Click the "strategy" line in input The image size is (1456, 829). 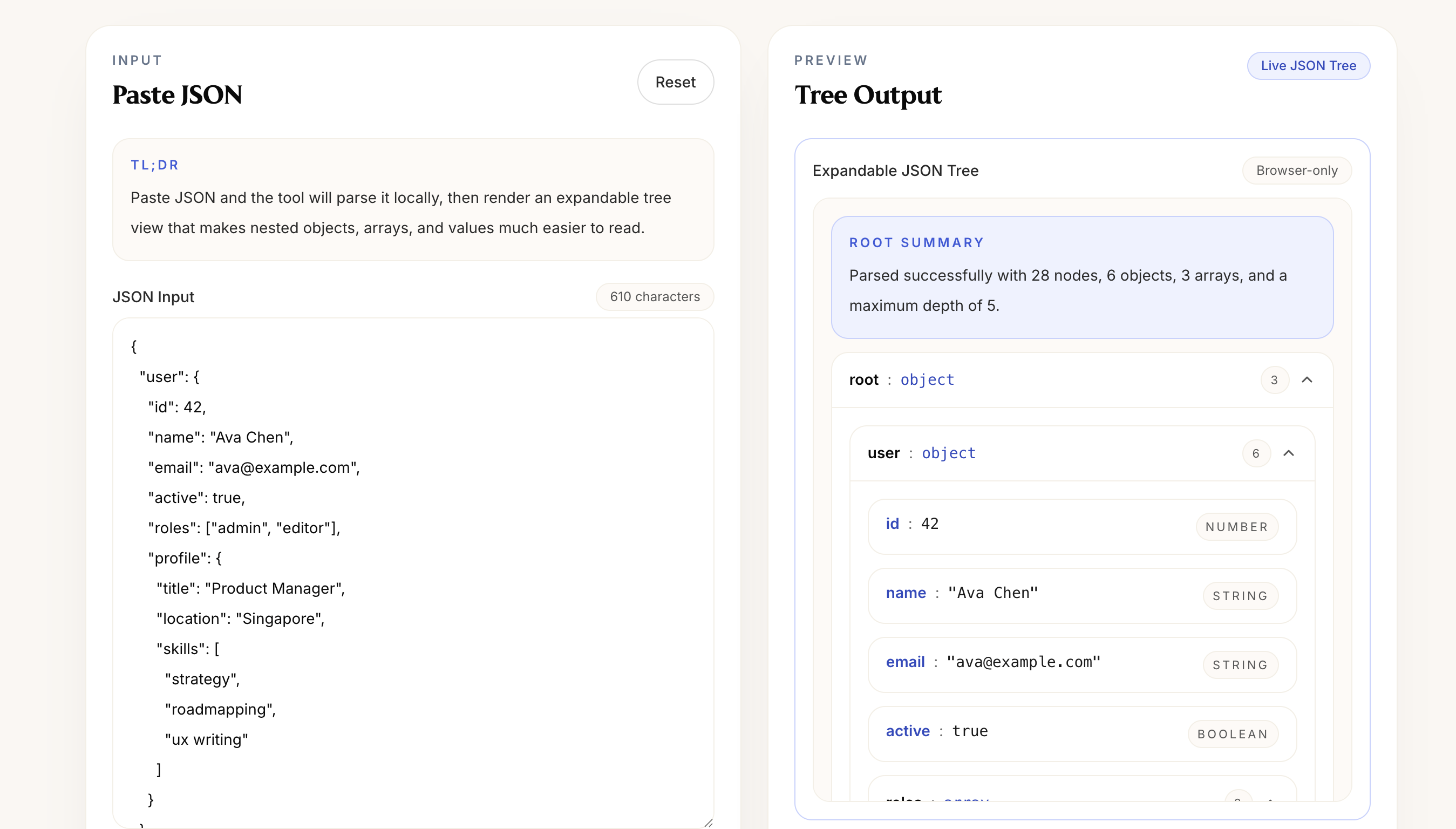tap(202, 678)
